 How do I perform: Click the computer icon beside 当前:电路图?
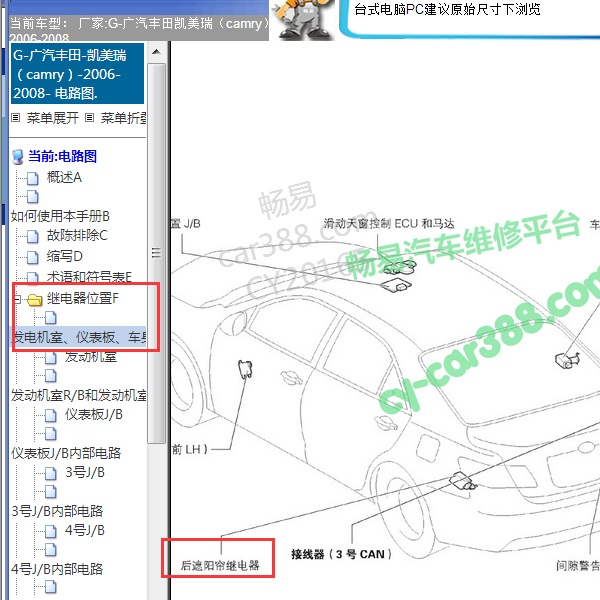coord(18,157)
